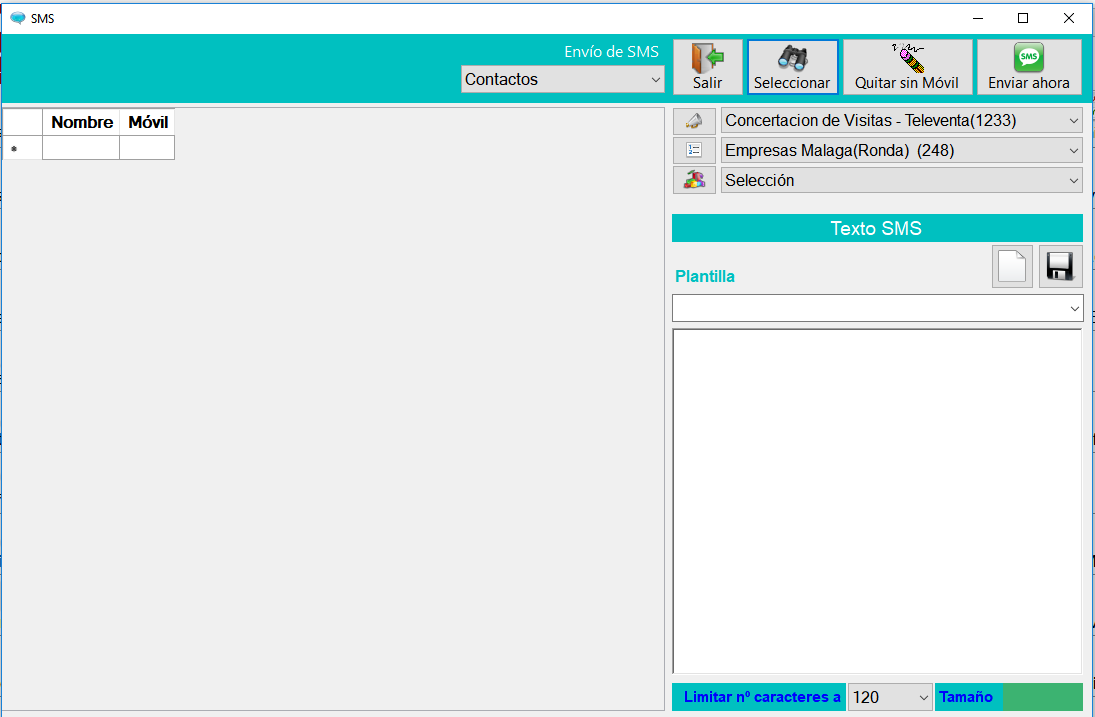Click inside the SMS text area
Viewport: 1095px width, 717px height.
pyautogui.click(x=877, y=501)
